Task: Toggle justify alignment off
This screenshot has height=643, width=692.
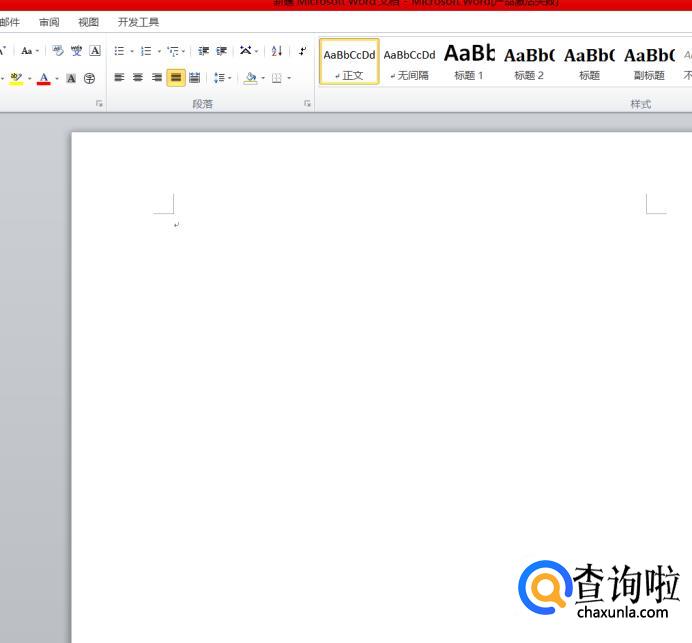Action: tap(176, 78)
